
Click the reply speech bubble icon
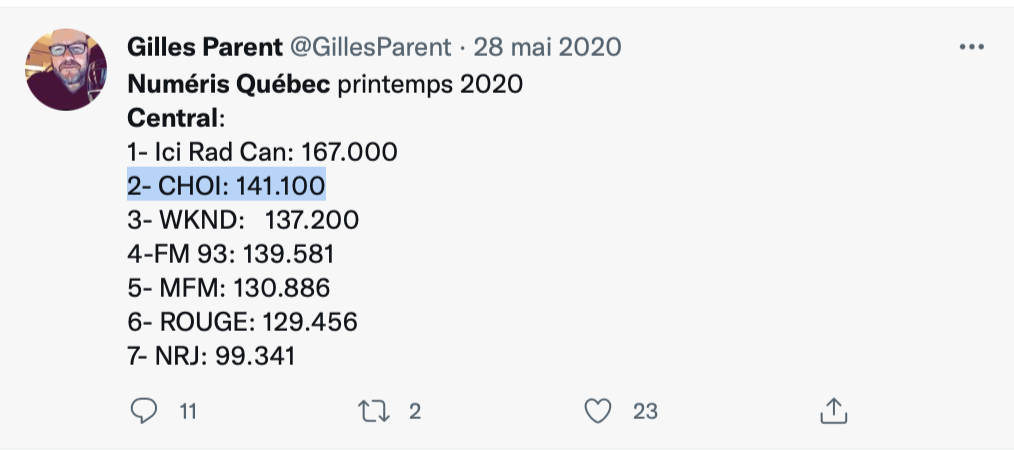tap(144, 411)
